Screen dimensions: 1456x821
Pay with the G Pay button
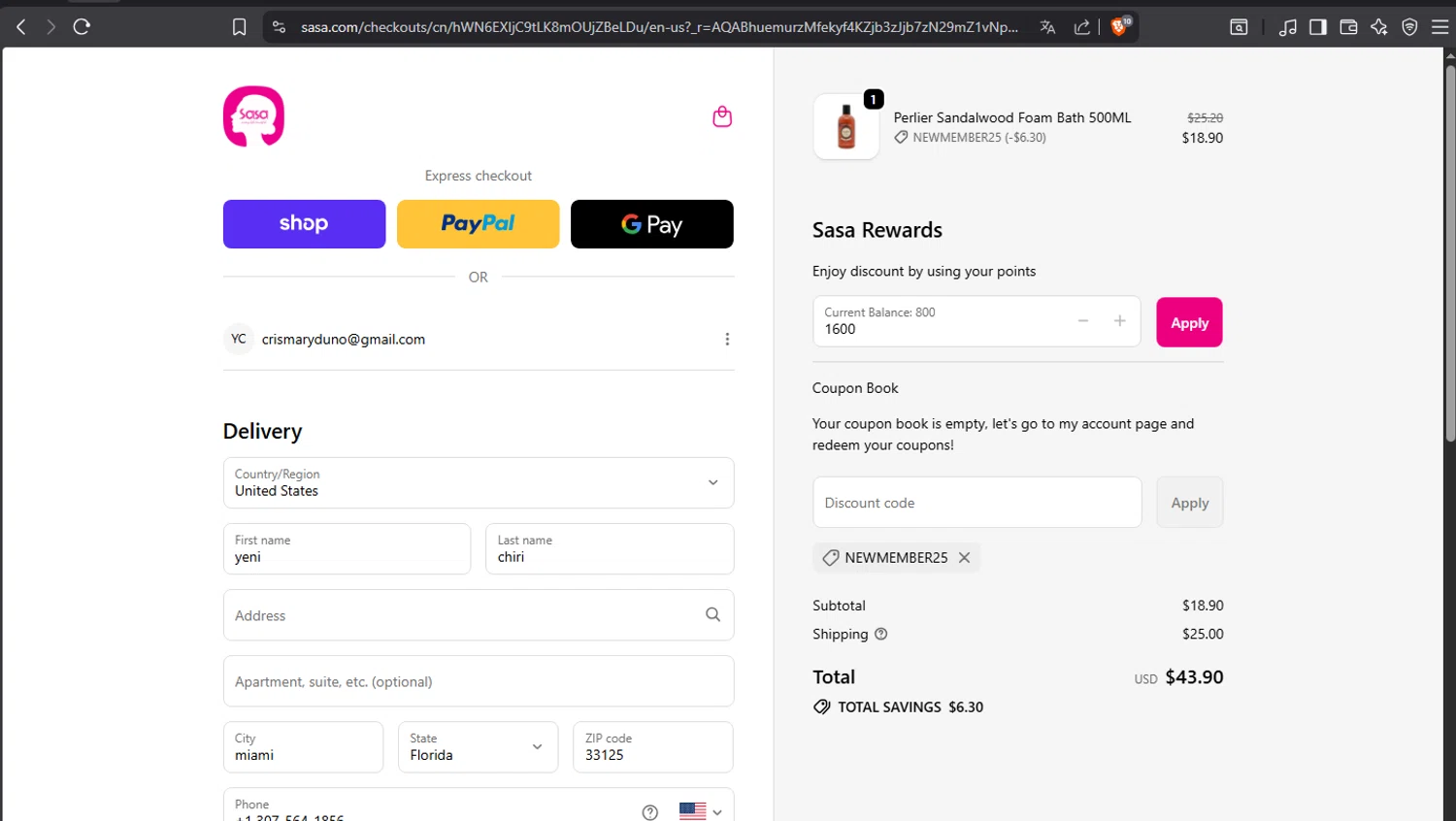coord(652,224)
